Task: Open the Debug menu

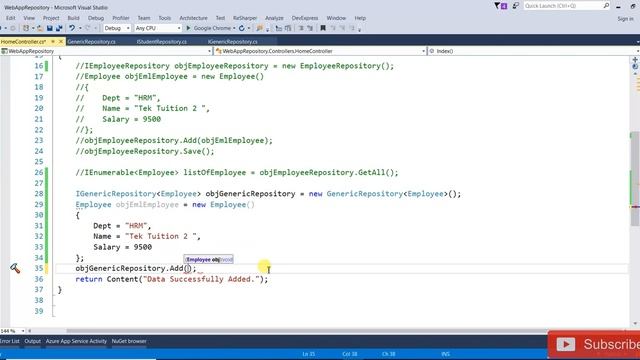Action: tap(96, 18)
